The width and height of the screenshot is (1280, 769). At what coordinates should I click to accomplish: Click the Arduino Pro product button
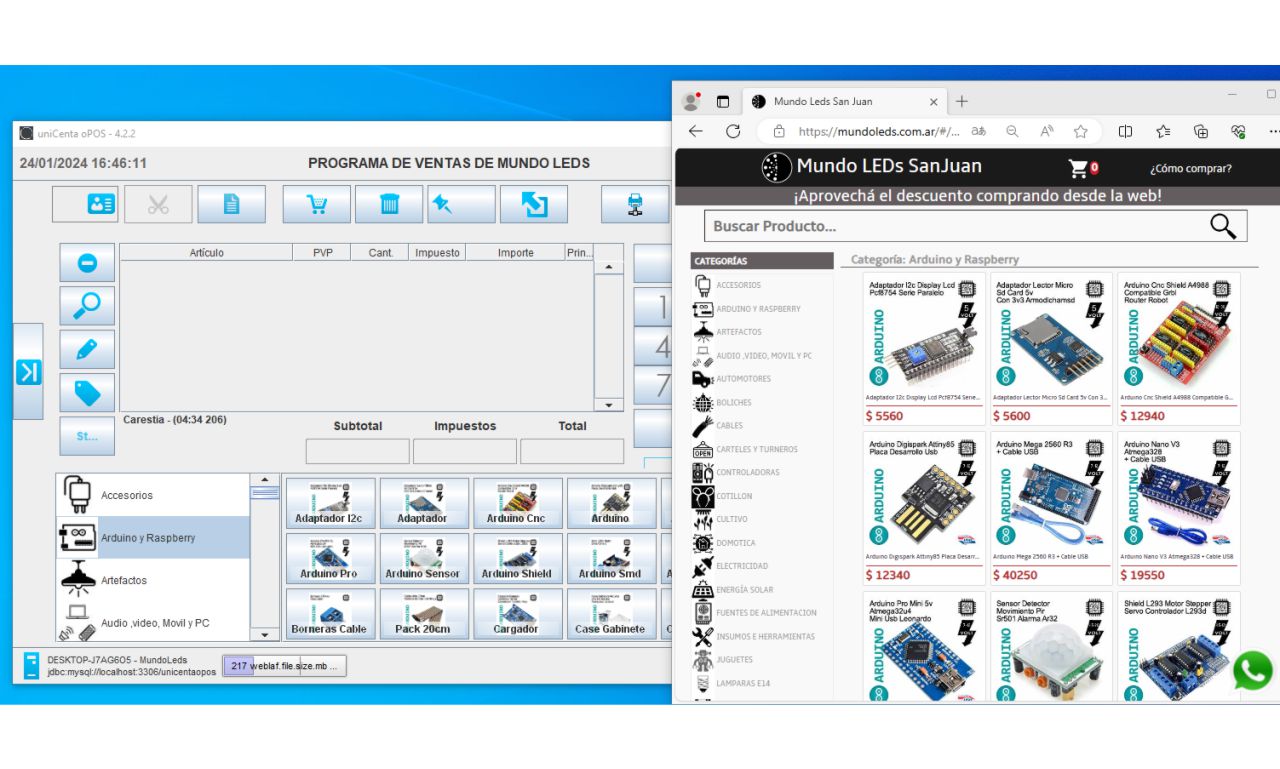[331, 558]
